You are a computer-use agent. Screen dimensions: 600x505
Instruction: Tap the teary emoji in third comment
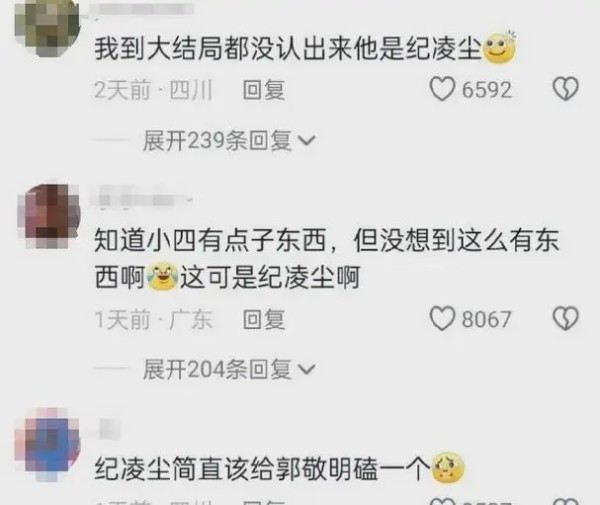point(448,468)
